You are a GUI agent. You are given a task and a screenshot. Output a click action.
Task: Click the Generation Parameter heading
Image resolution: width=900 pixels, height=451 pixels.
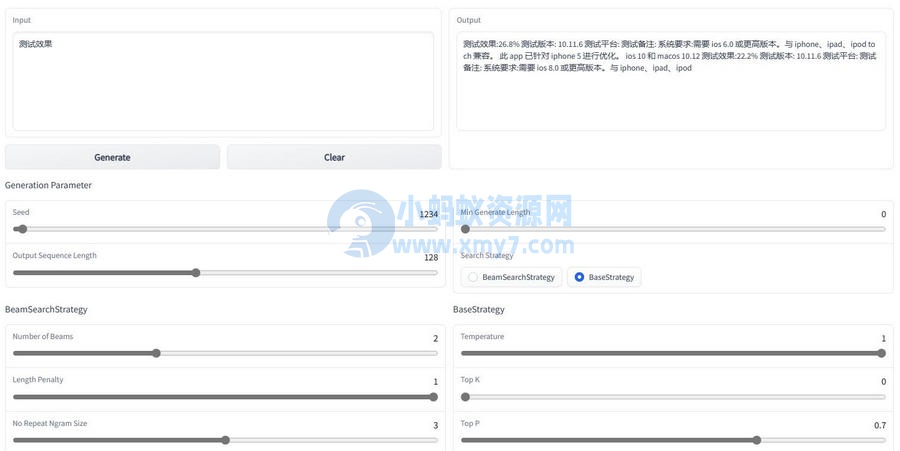(48, 185)
